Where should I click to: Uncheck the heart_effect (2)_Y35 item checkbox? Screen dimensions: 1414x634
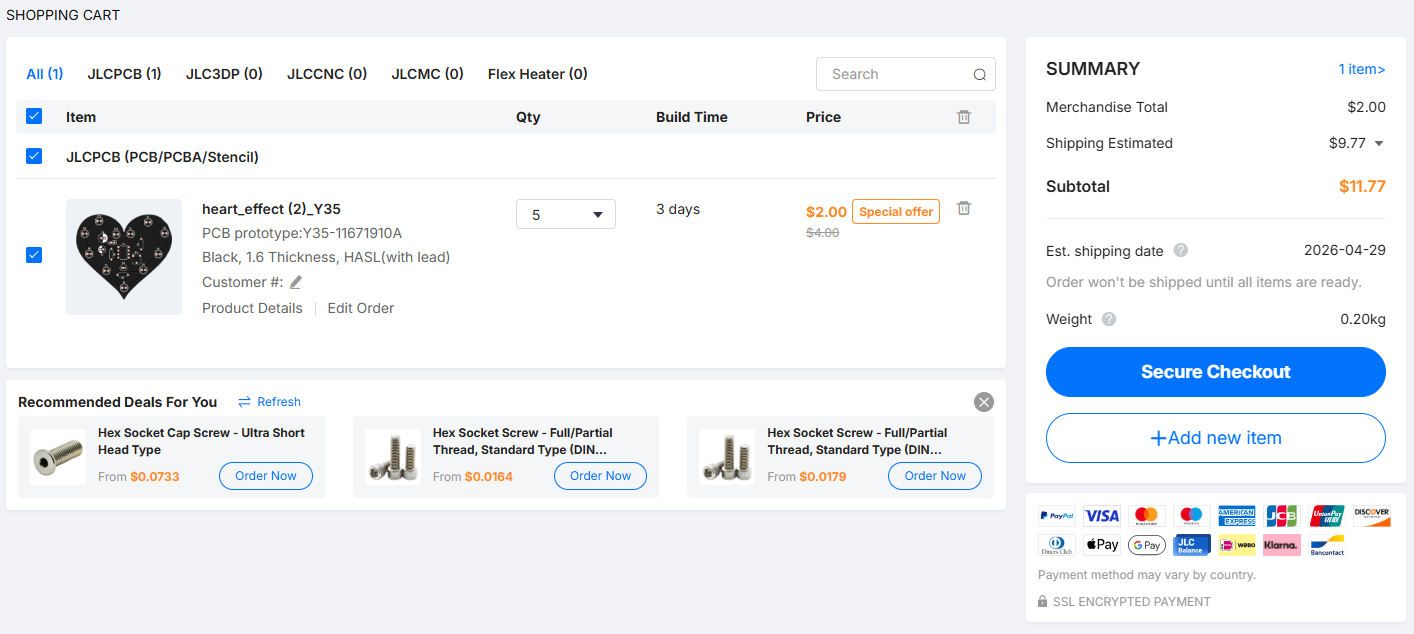click(34, 255)
